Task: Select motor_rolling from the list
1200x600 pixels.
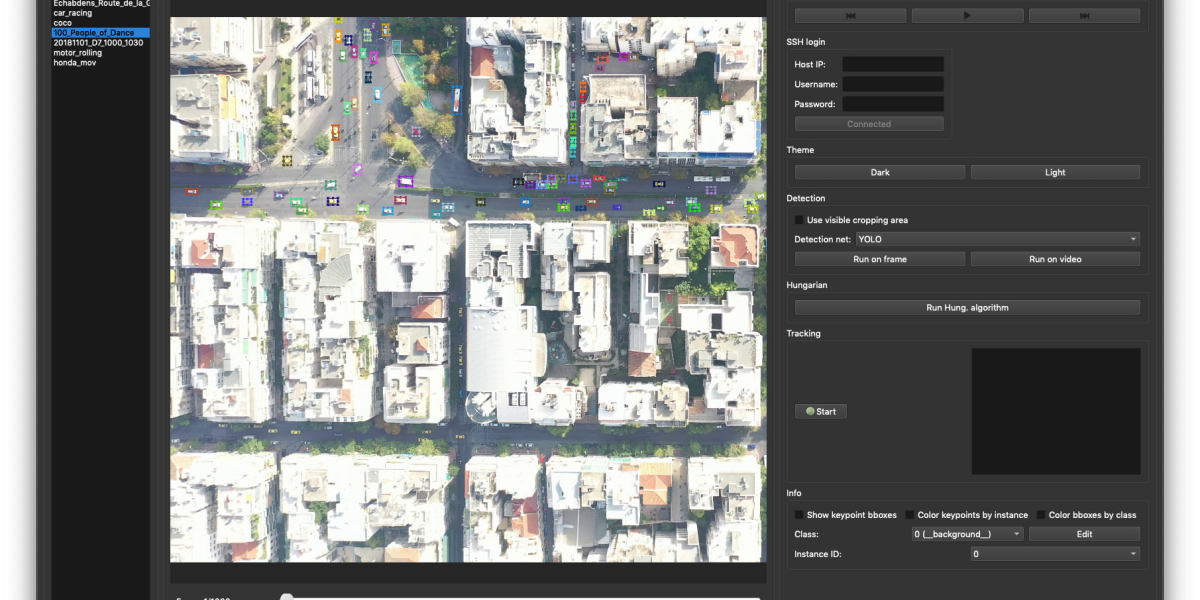Action: tap(78, 53)
